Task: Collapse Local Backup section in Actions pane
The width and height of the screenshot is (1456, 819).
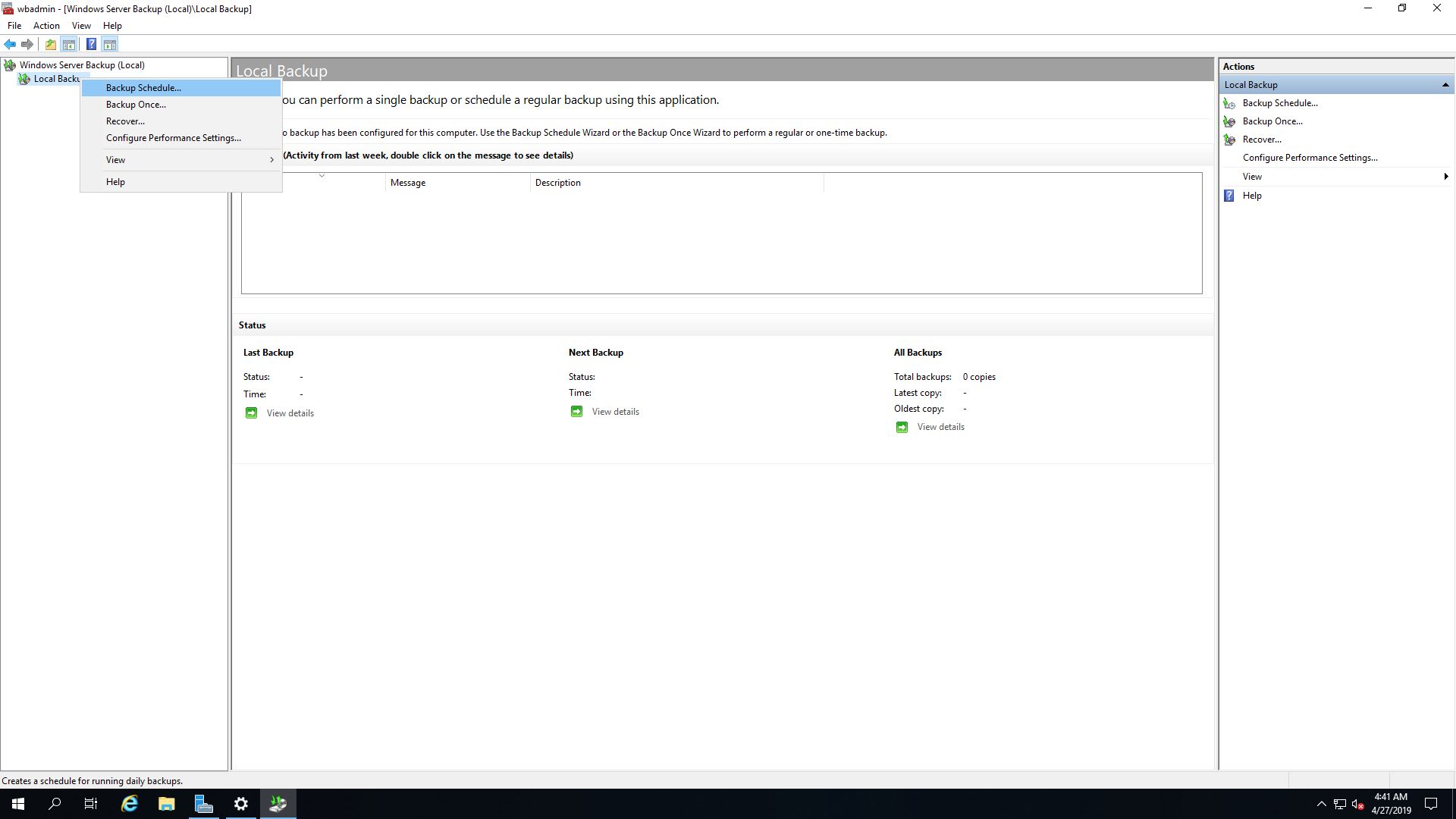Action: 1445,85
